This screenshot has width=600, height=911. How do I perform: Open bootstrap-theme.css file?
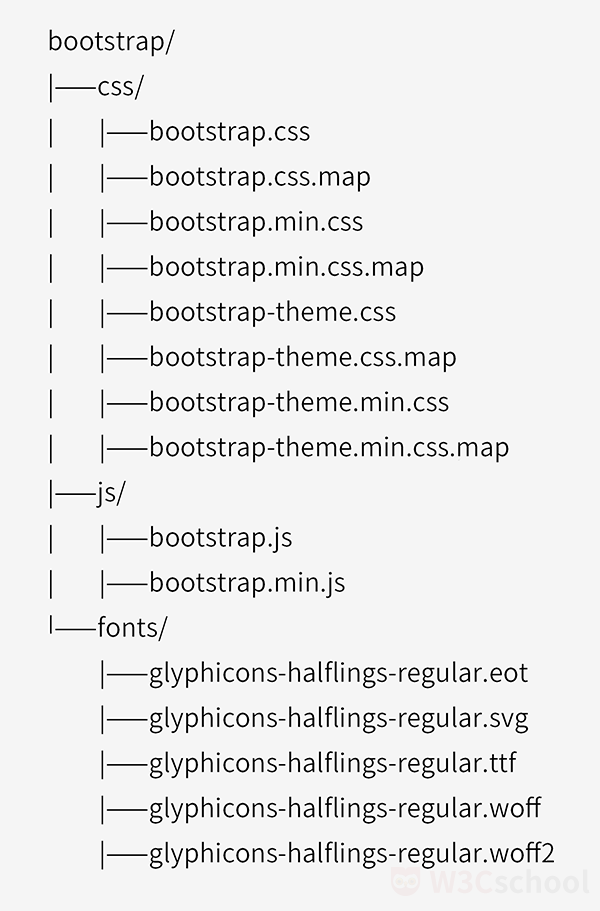[272, 312]
